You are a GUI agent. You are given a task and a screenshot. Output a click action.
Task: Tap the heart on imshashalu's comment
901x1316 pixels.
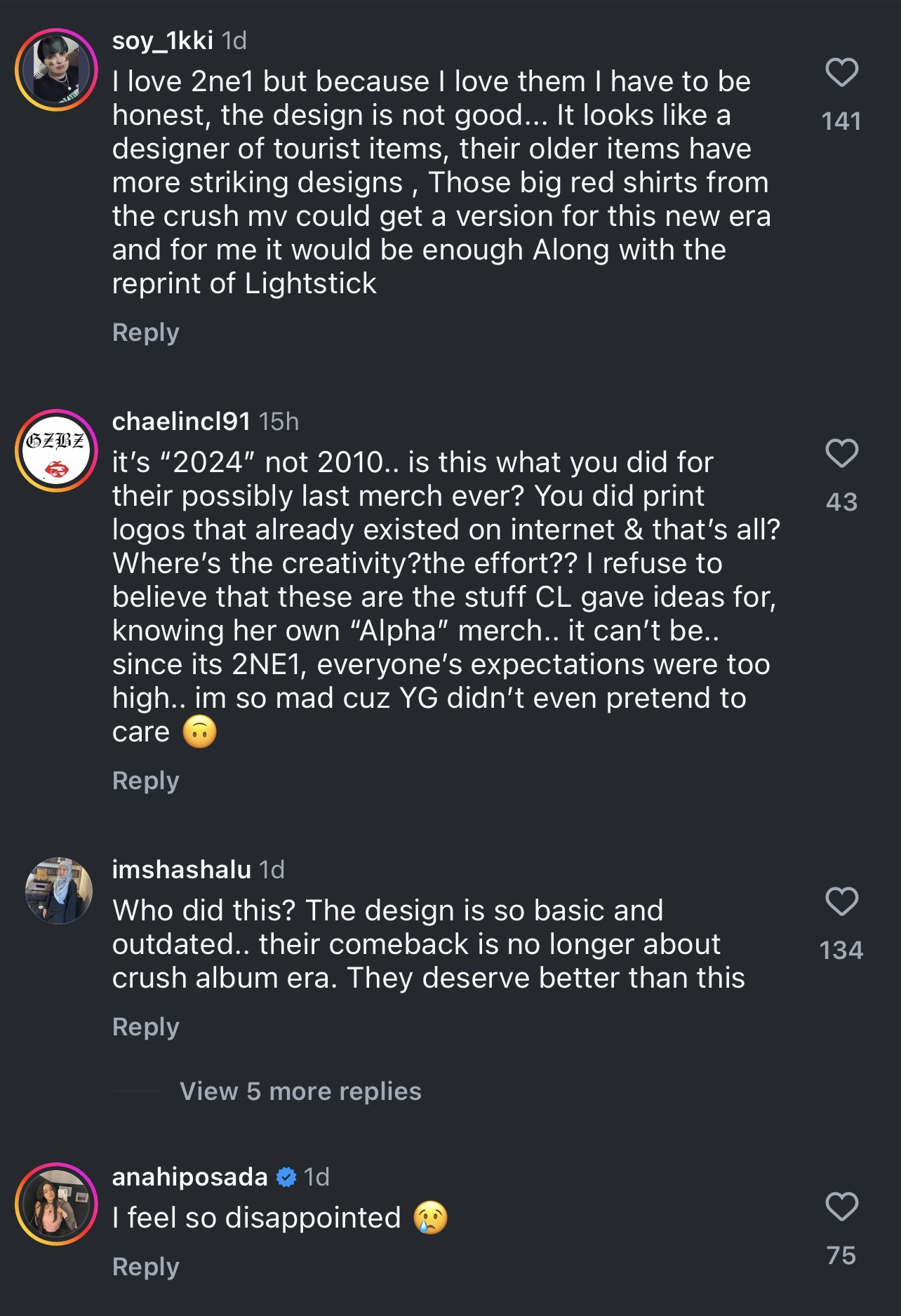tap(841, 901)
